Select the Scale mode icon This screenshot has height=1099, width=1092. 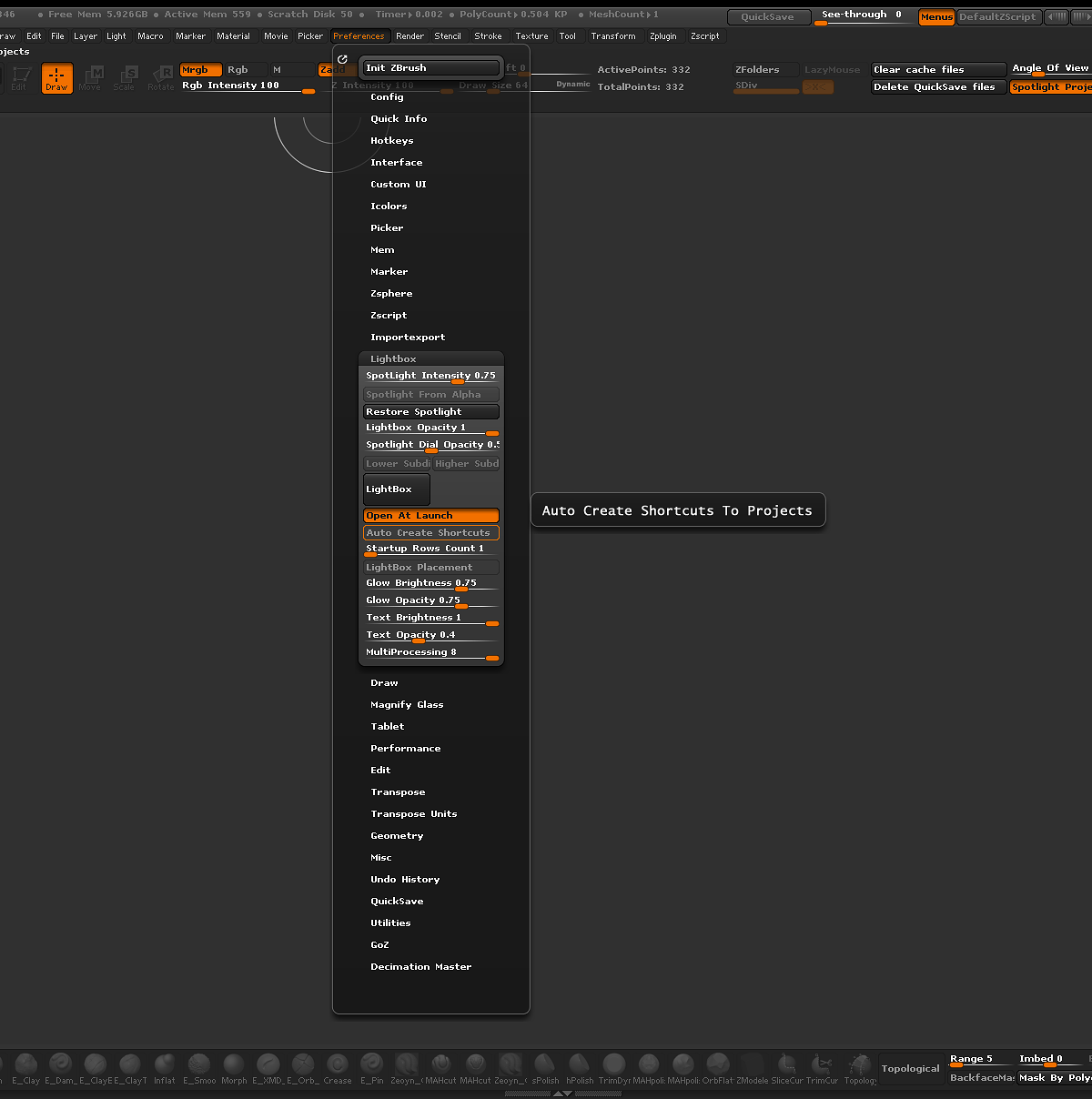pyautogui.click(x=125, y=78)
